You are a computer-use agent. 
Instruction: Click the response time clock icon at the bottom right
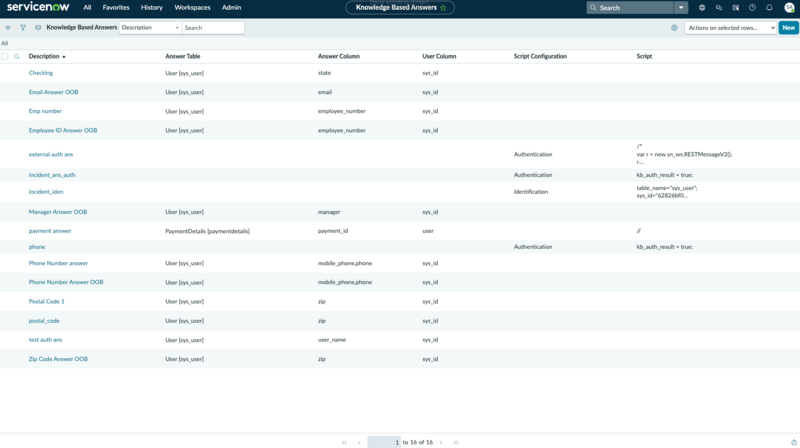tap(794, 442)
